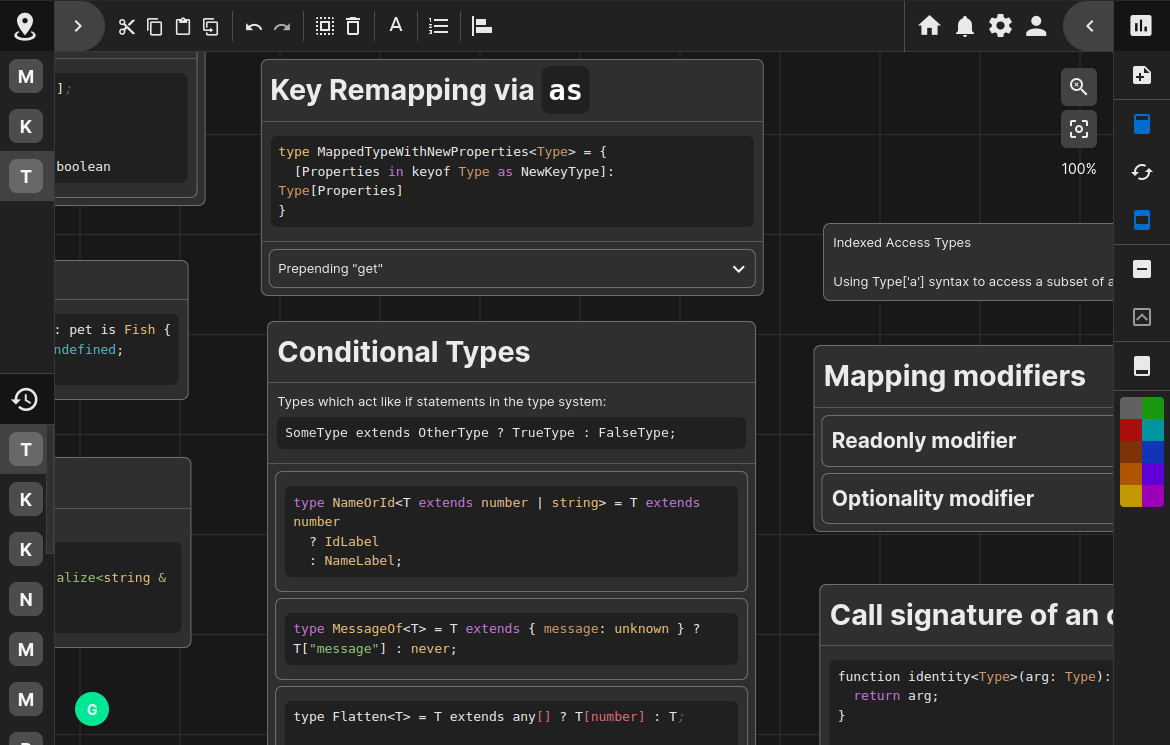This screenshot has width=1170, height=745.
Task: Open the Readonly modifier card
Action: point(967,441)
